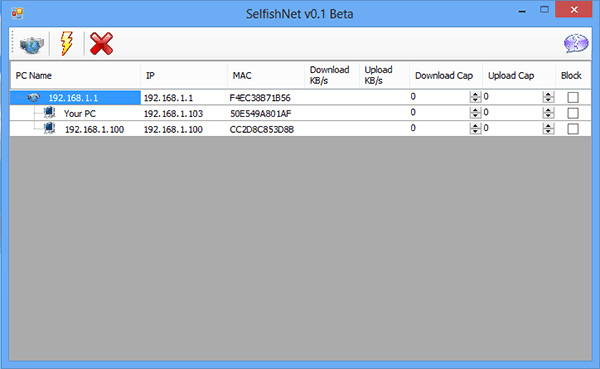Open the help speech bubble icon
The width and height of the screenshot is (600, 369).
576,43
